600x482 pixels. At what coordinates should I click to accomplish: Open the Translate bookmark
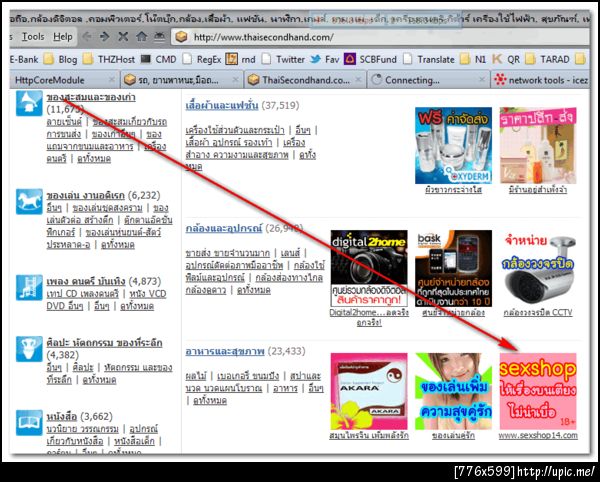(x=429, y=59)
